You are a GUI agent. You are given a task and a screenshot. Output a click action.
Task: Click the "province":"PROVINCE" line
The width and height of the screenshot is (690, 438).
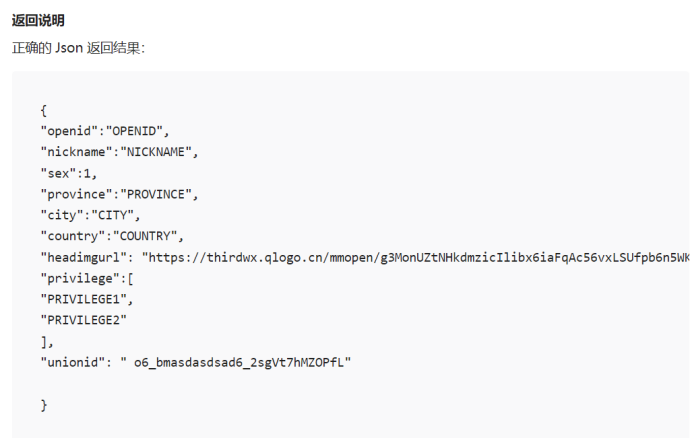pyautogui.click(x=120, y=194)
